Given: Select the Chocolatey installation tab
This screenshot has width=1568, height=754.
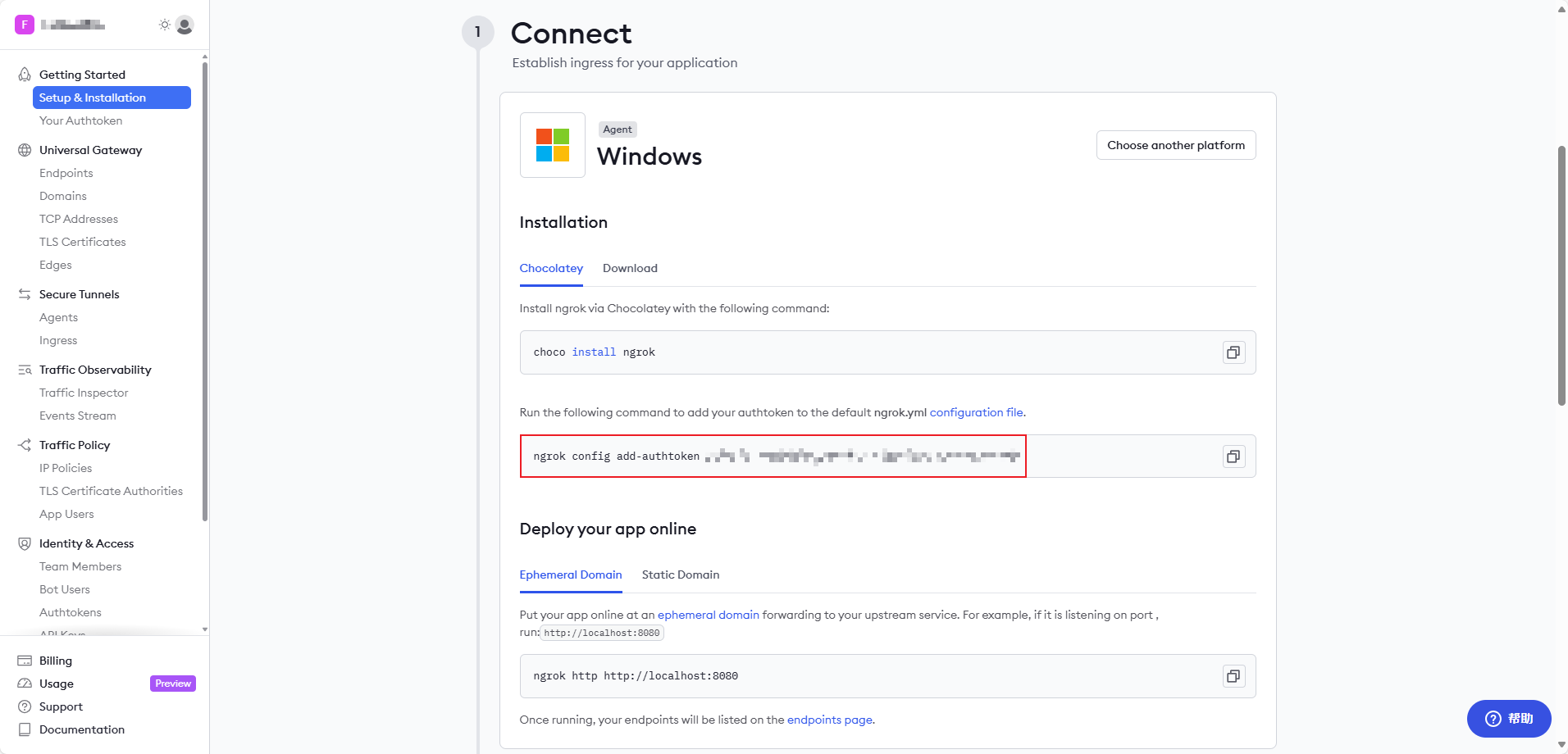Looking at the screenshot, I should [x=551, y=268].
